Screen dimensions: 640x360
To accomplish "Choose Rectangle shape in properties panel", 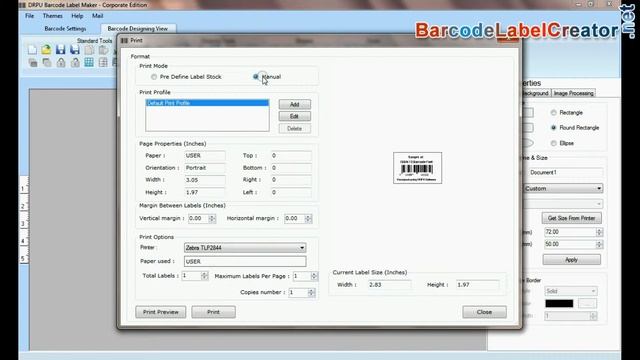I will pos(553,113).
